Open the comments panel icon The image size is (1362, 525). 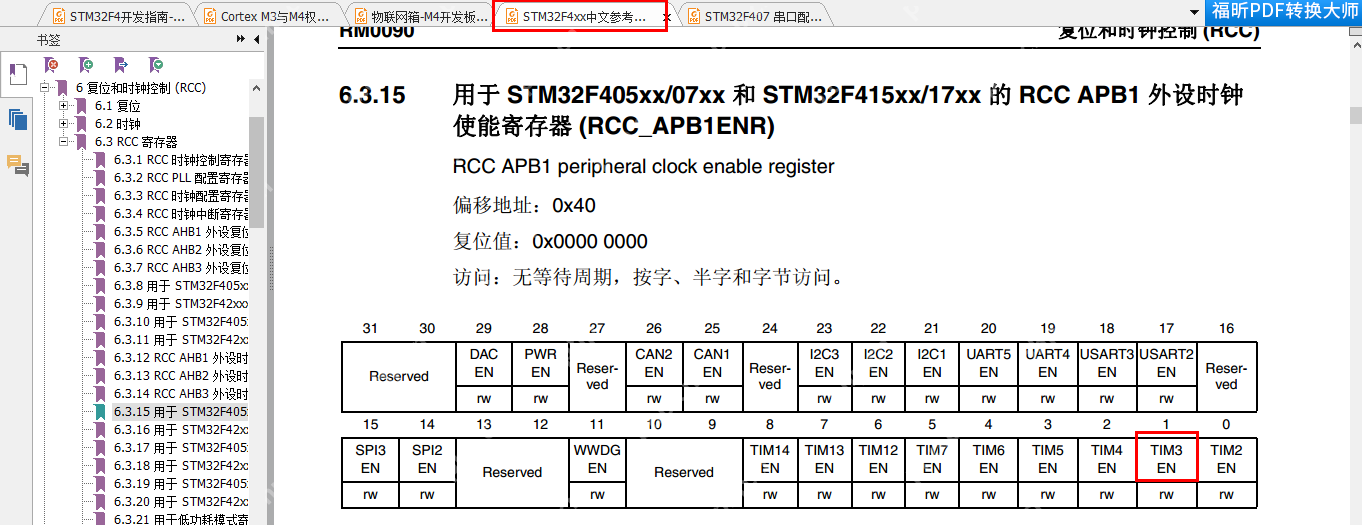18,165
